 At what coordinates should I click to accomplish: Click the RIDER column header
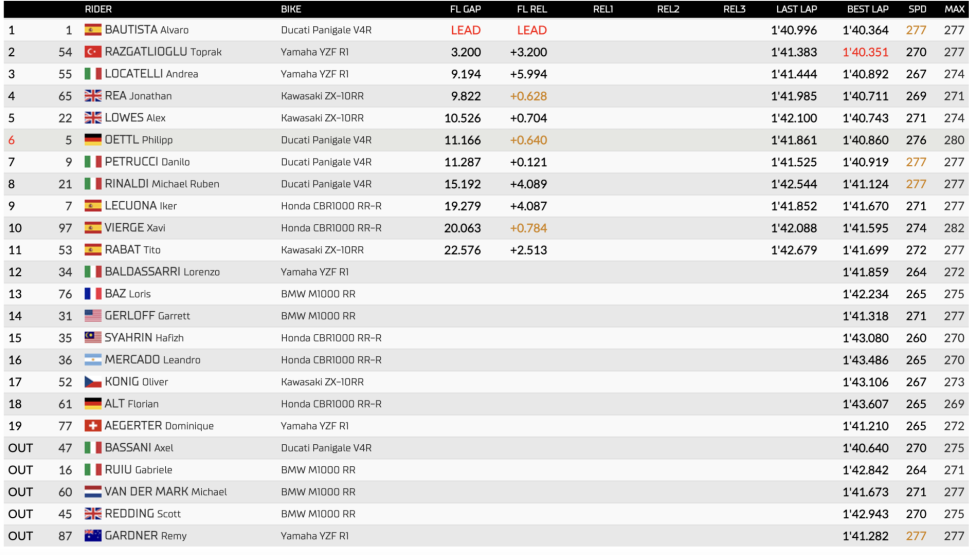point(98,9)
